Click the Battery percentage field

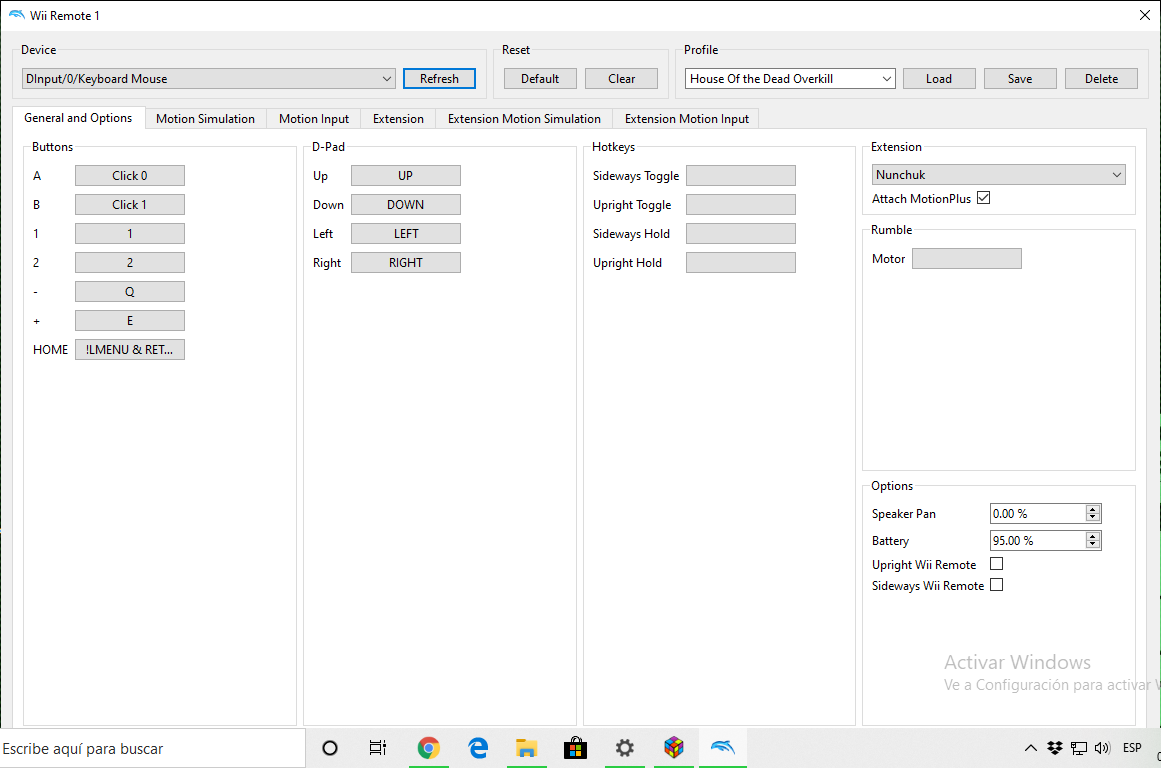click(x=1037, y=540)
